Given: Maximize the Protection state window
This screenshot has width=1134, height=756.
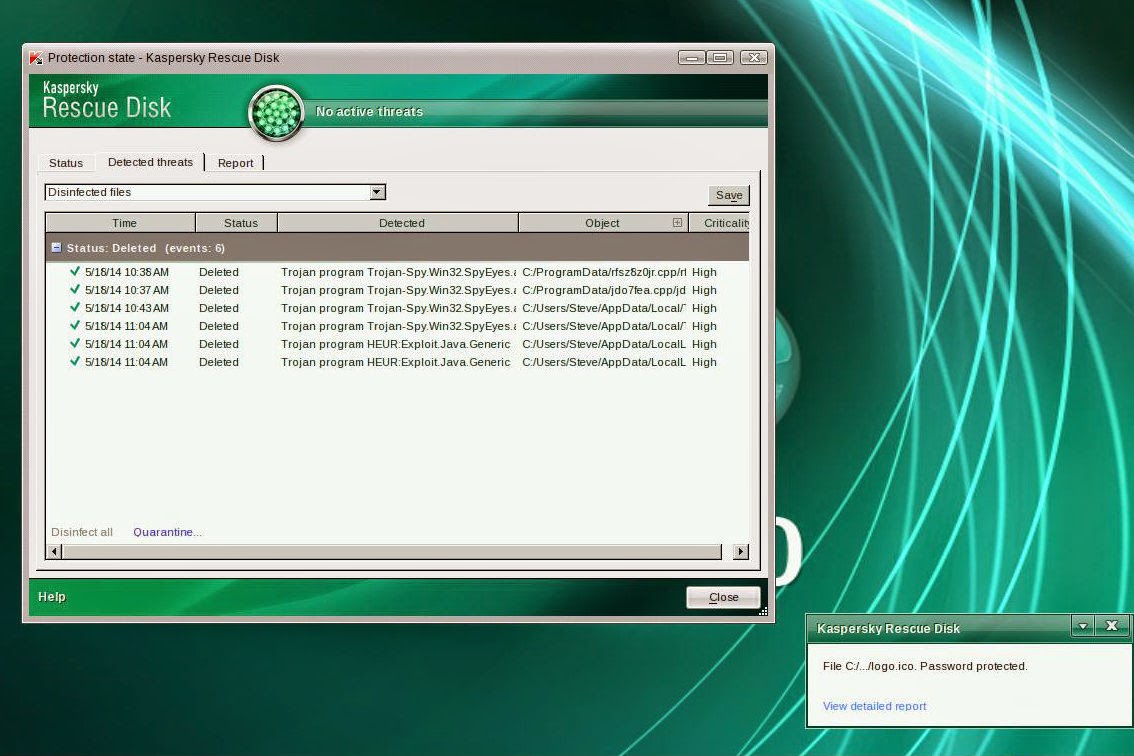Looking at the screenshot, I should 720,57.
